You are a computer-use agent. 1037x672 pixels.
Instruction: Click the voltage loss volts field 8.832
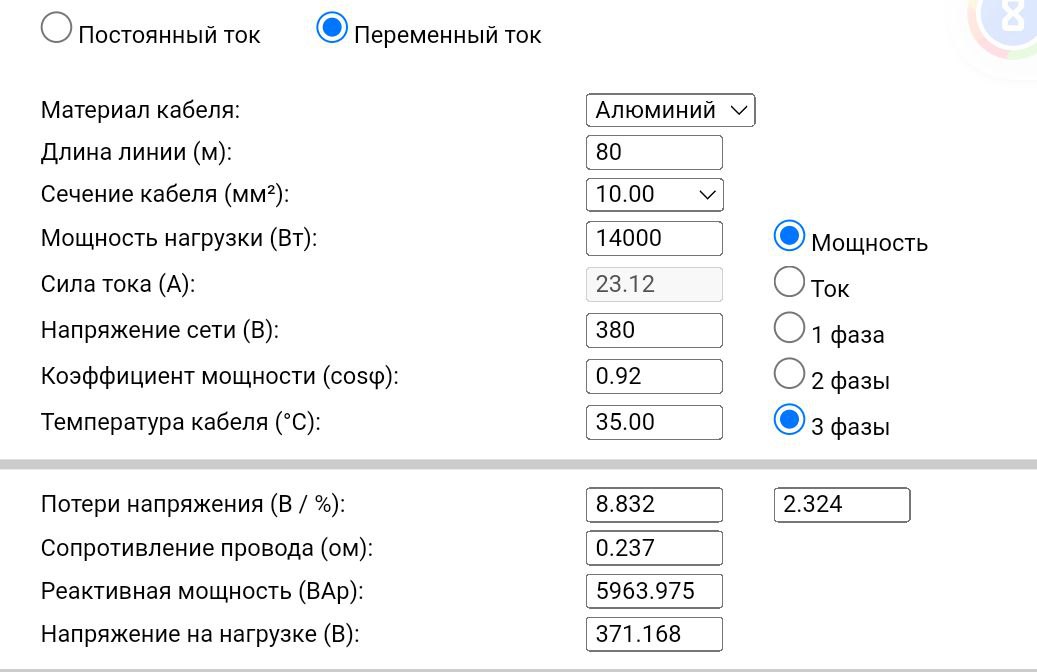coord(654,505)
